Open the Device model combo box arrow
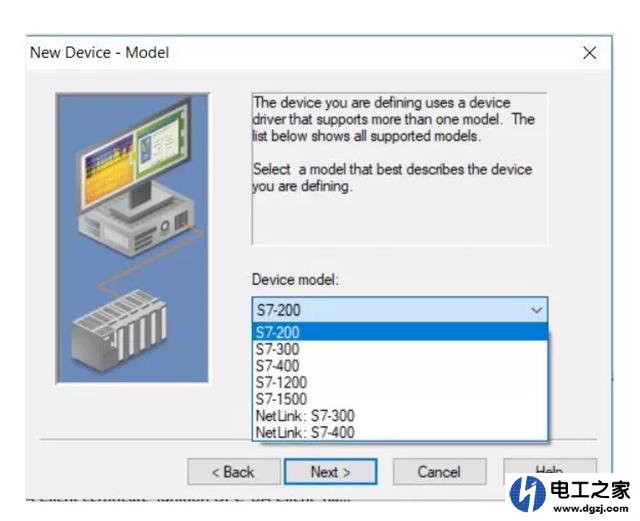This screenshot has height=521, width=640. coord(536,310)
